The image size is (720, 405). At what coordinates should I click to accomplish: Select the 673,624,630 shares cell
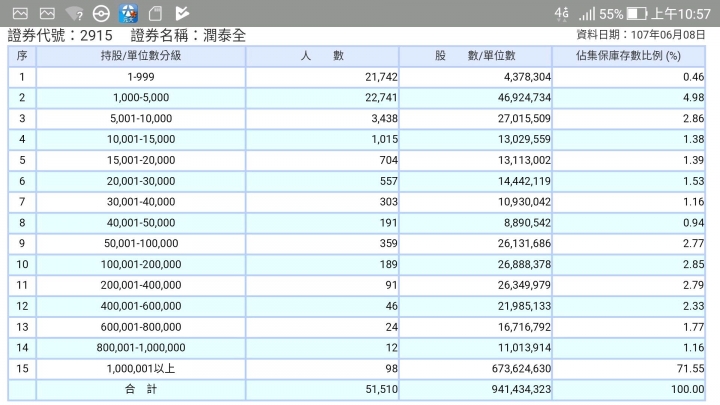[476, 369]
